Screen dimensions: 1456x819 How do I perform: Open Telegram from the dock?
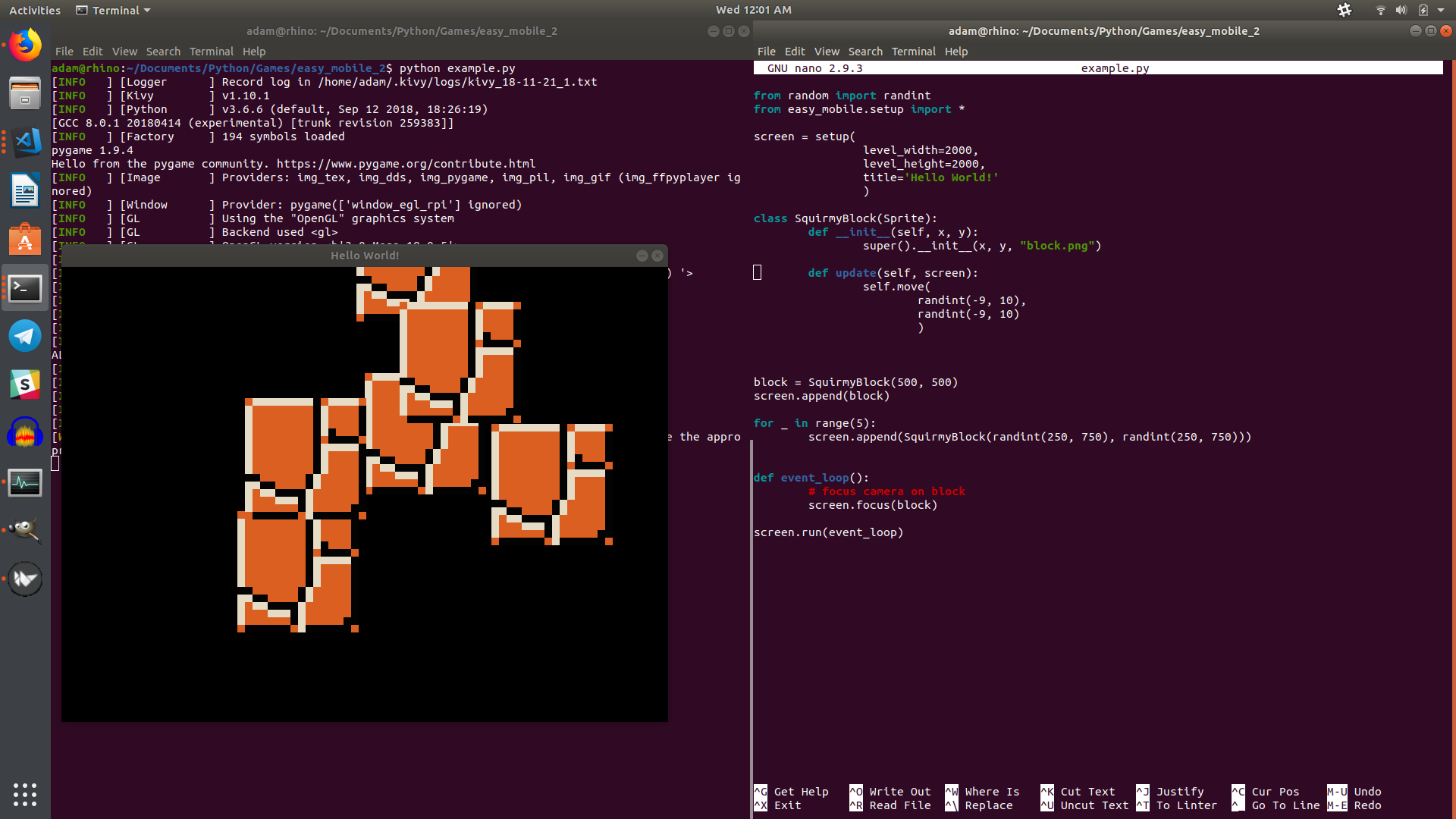(25, 336)
